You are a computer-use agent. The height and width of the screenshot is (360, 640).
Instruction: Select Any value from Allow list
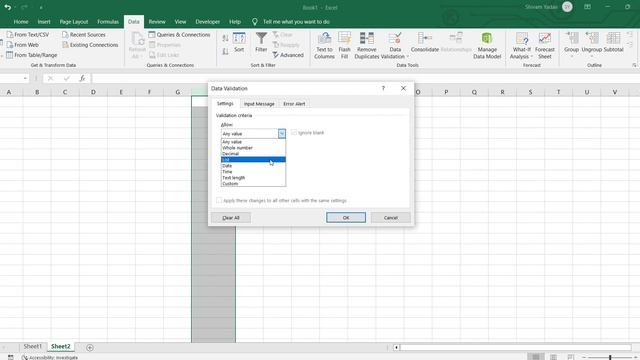click(x=253, y=142)
